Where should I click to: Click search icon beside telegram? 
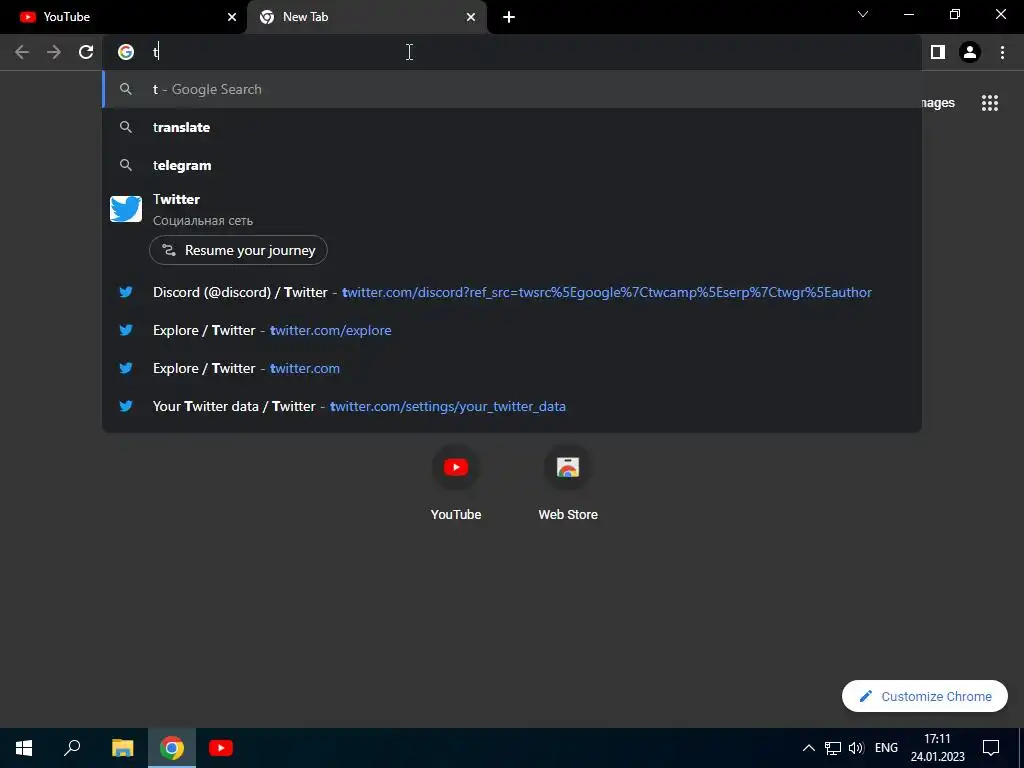point(126,165)
